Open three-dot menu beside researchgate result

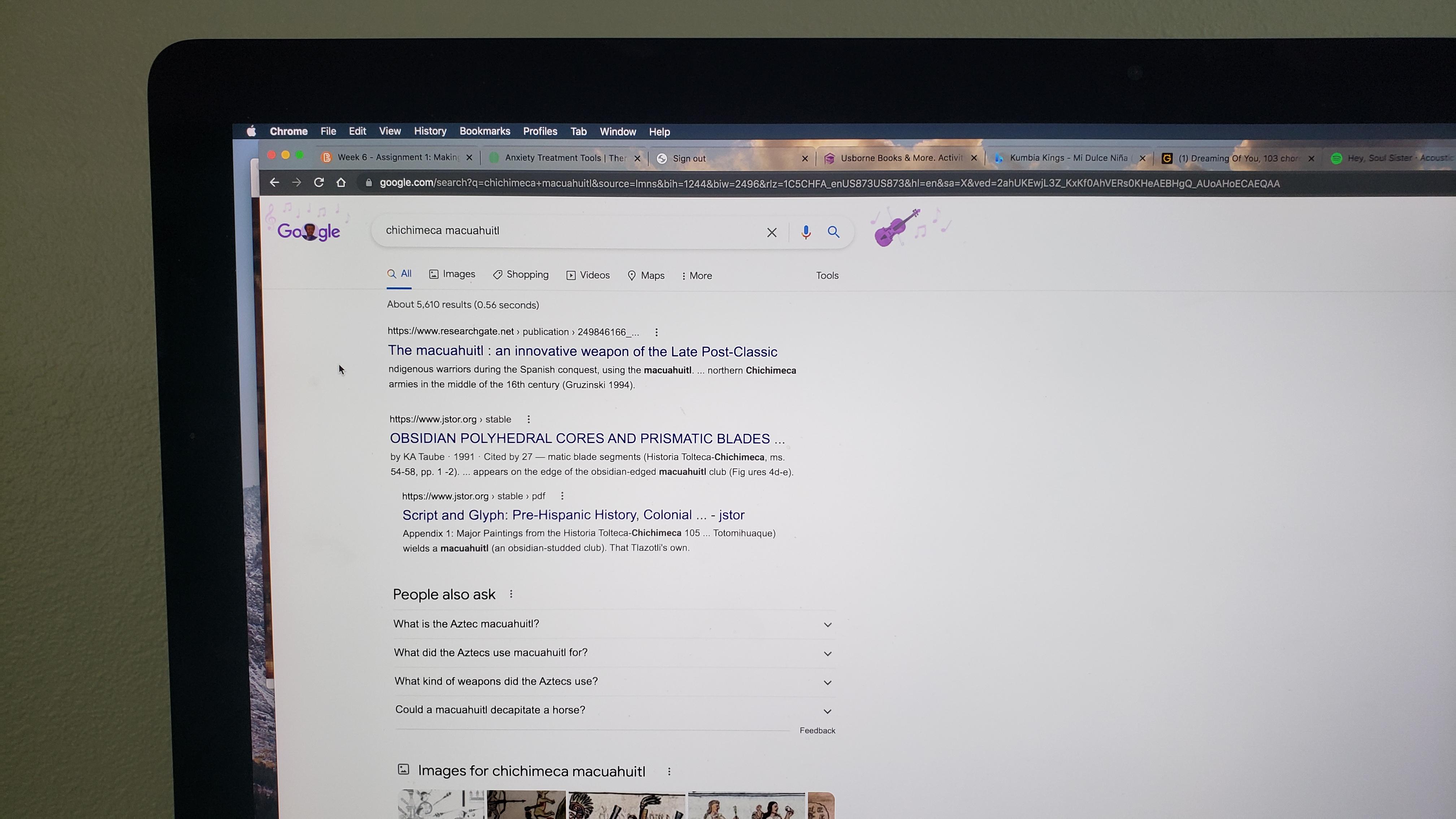[656, 332]
